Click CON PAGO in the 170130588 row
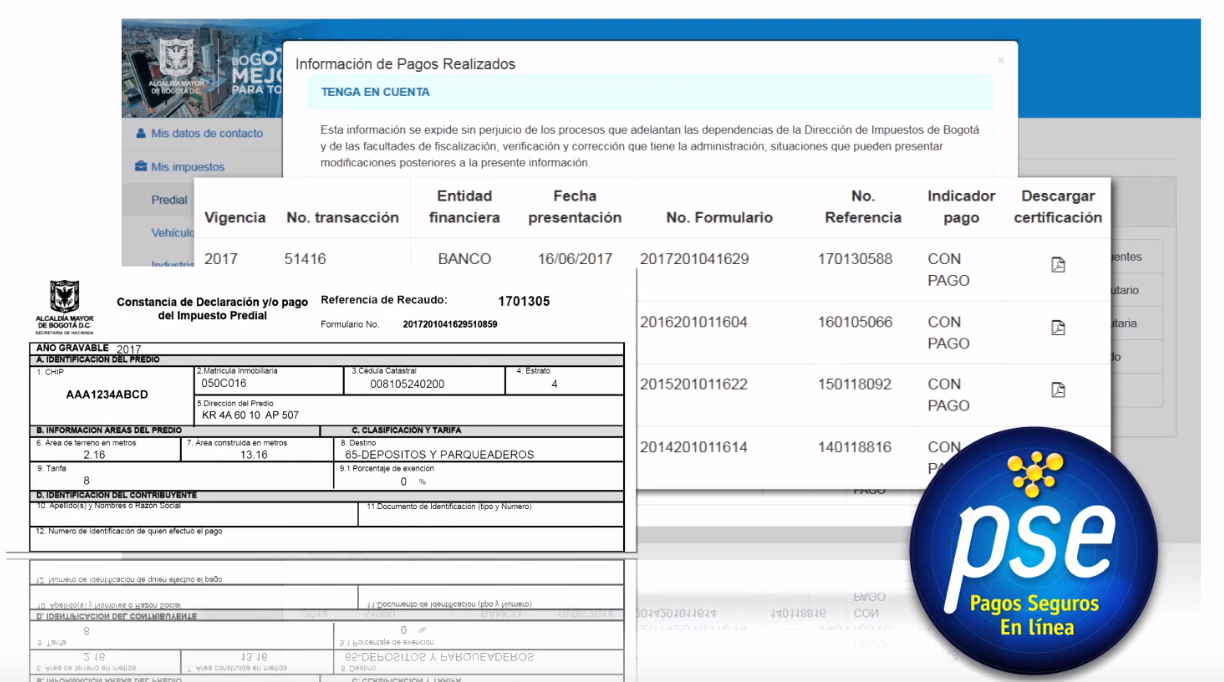The width and height of the screenshot is (1224, 682). pos(949,269)
